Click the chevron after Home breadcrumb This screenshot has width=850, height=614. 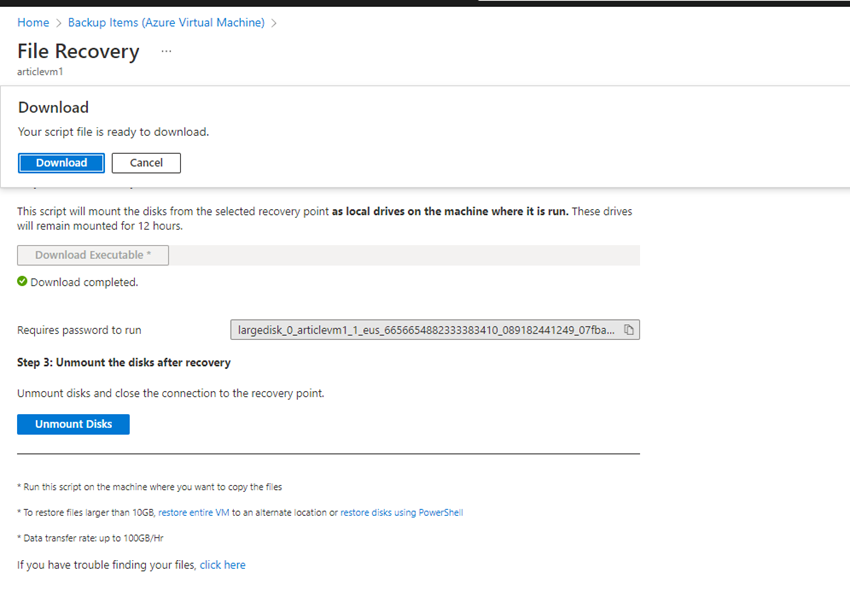click(x=59, y=22)
